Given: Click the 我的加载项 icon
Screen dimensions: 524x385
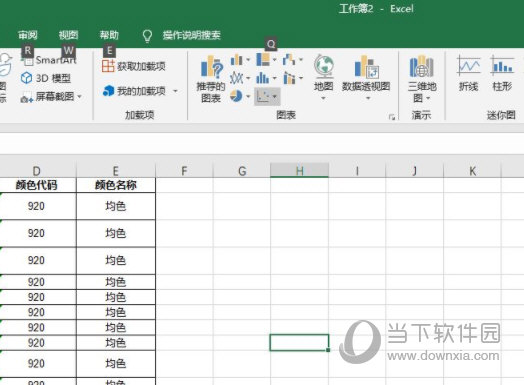Looking at the screenshot, I should pos(108,91).
